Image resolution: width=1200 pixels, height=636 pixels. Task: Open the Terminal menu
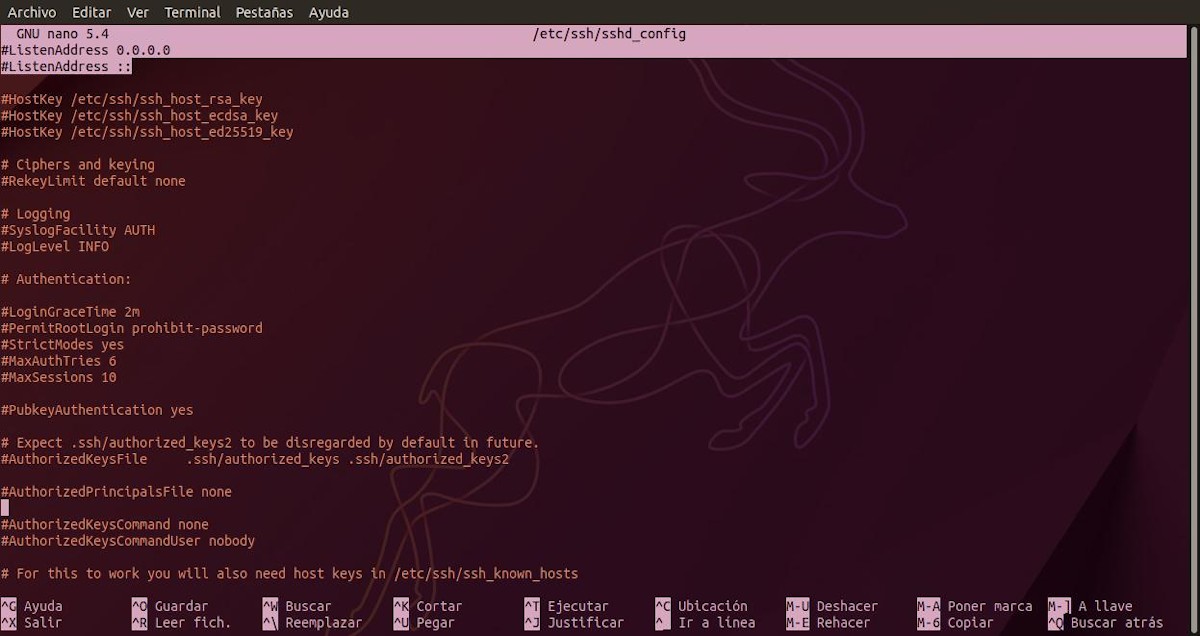192,12
